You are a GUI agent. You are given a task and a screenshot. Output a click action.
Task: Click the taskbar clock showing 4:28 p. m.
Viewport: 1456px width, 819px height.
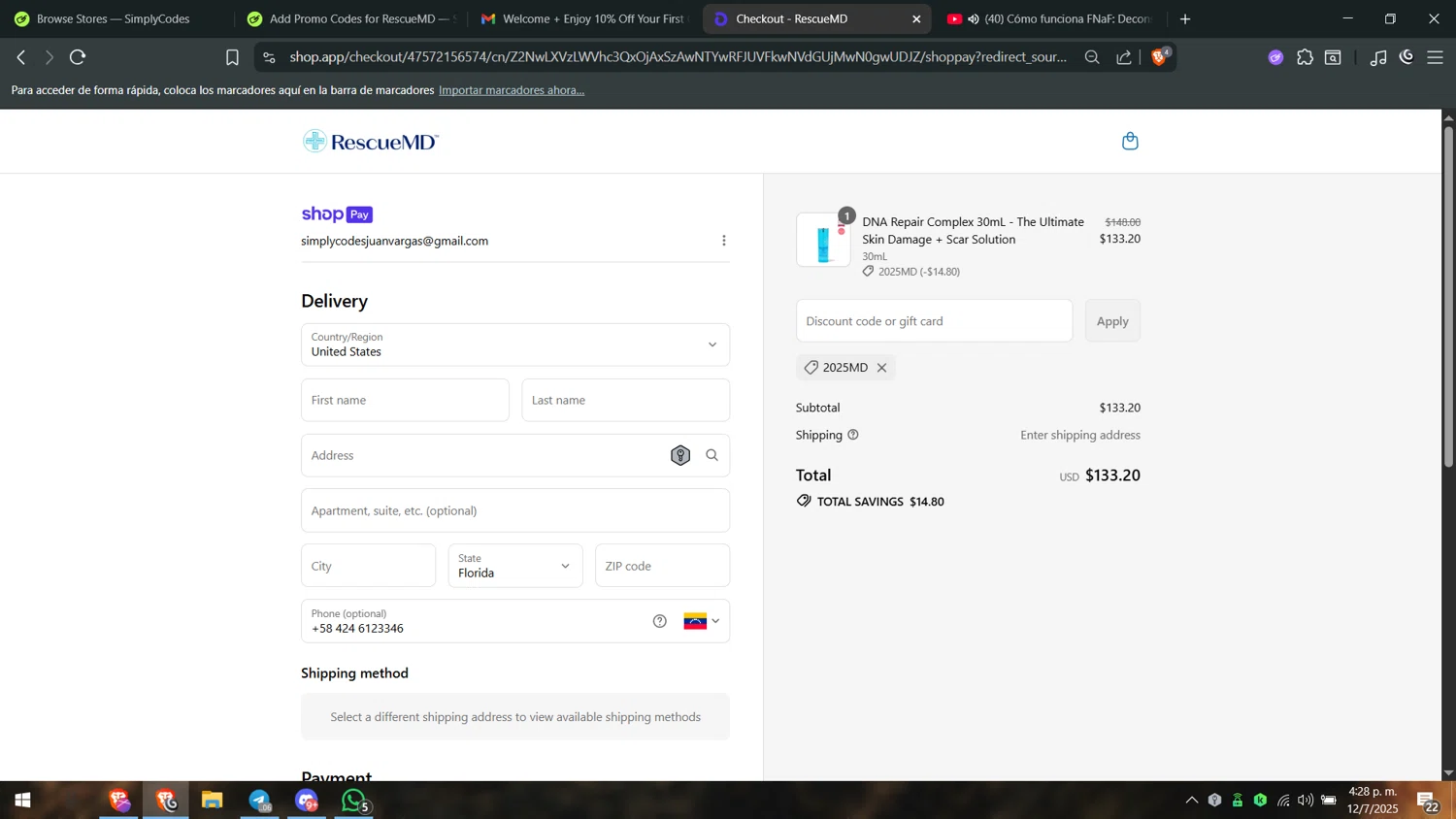pos(1373,801)
